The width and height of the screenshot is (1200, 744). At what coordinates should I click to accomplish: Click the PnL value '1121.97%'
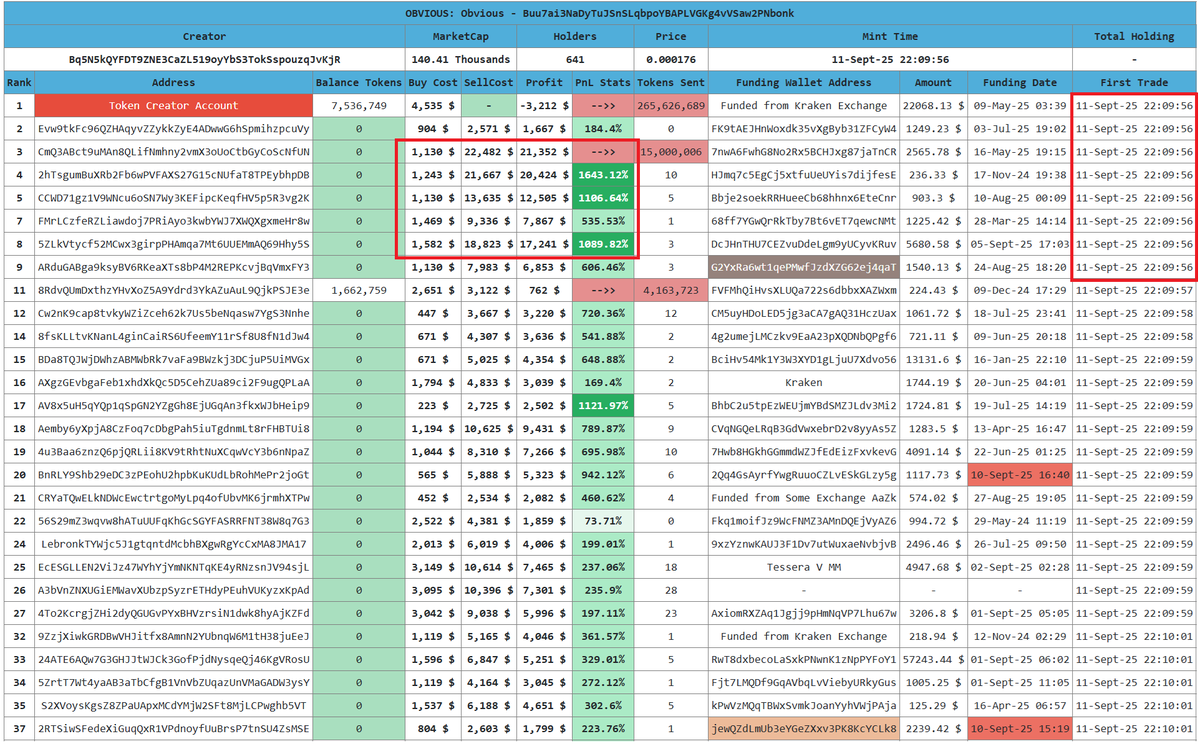(x=603, y=405)
